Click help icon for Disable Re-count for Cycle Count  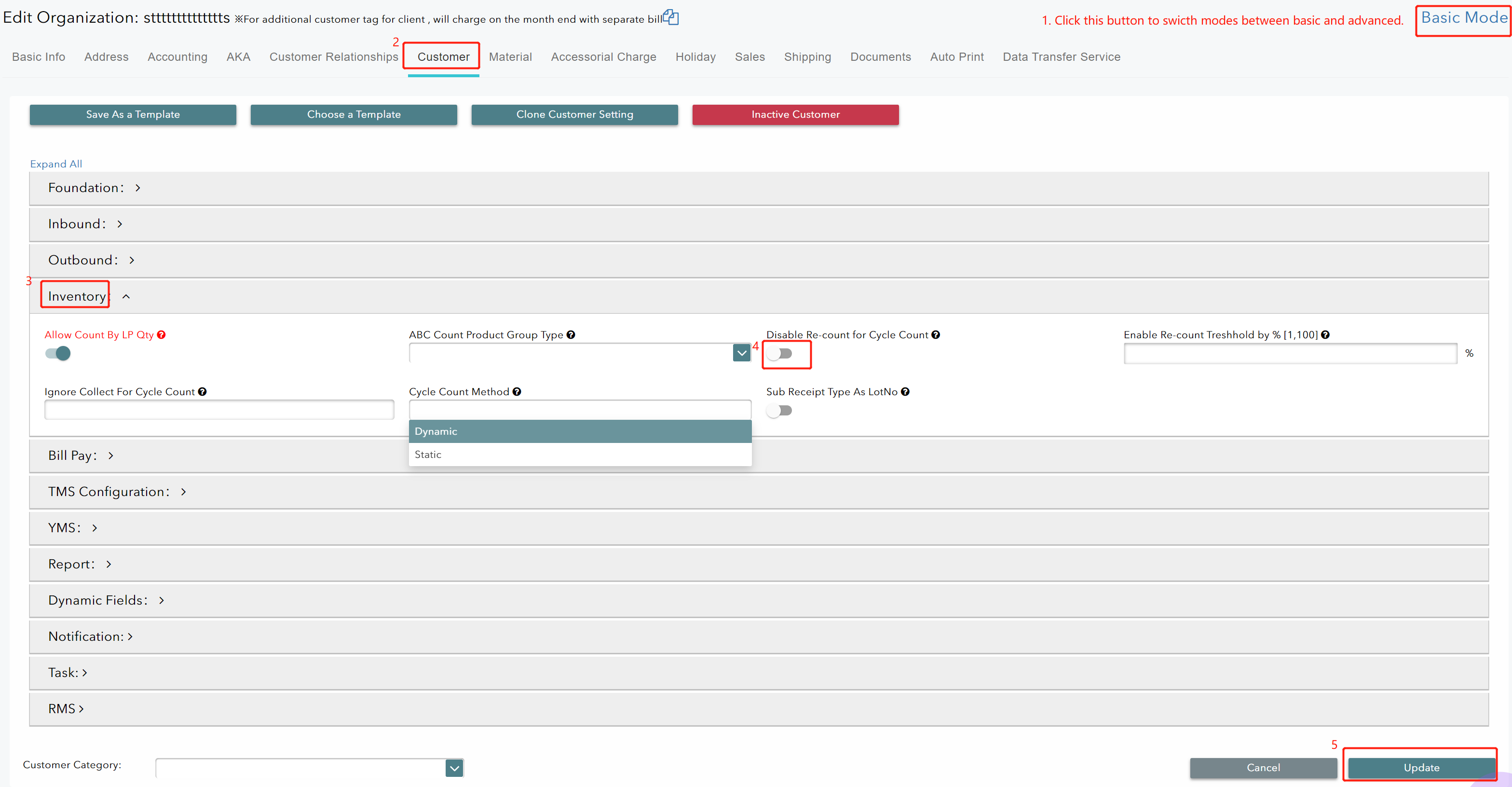click(936, 335)
